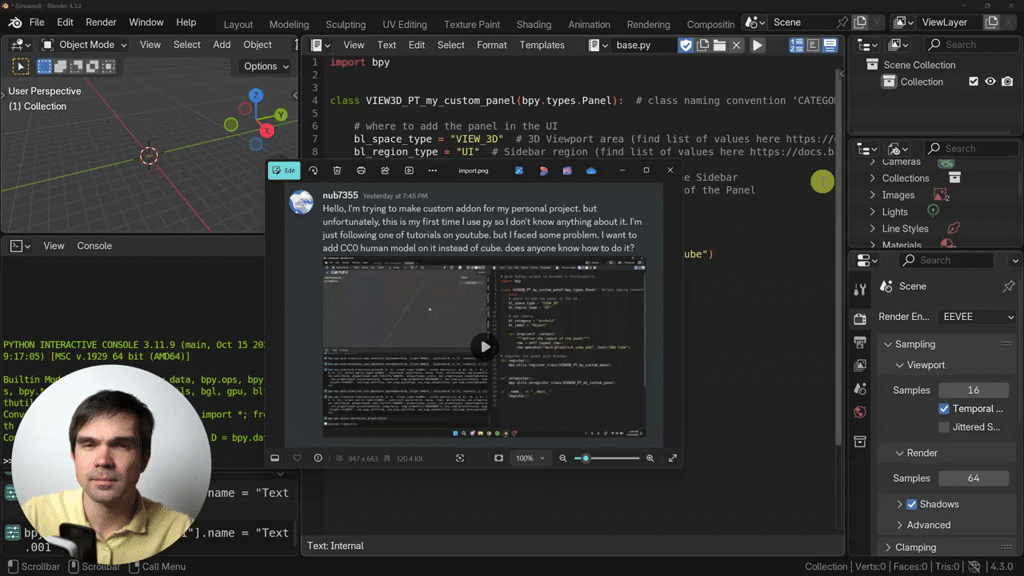This screenshot has height=576, width=1024.
Task: Hide the Collection using its eye toggle
Action: point(990,81)
